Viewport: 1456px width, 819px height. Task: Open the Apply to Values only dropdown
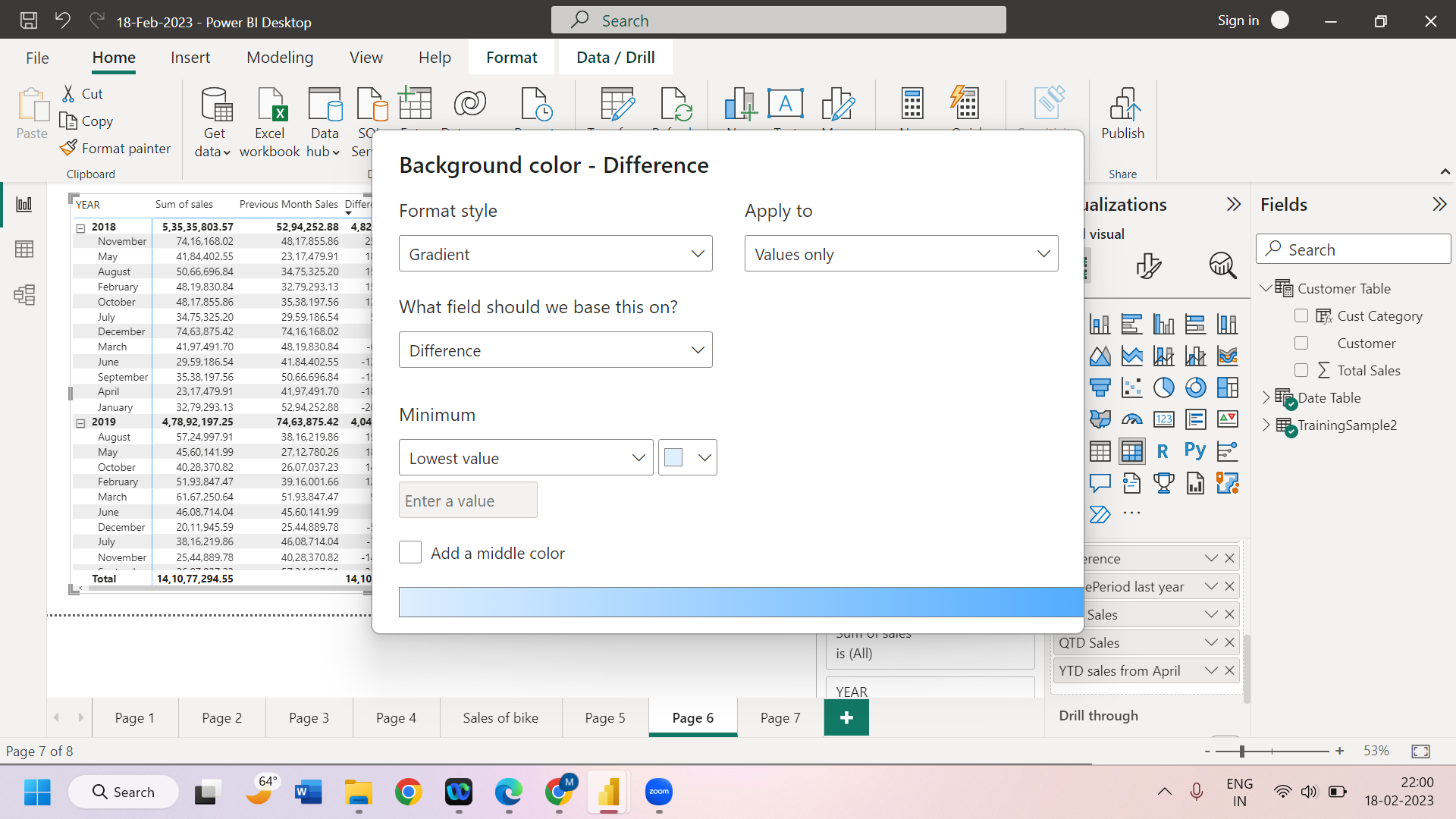pos(901,254)
